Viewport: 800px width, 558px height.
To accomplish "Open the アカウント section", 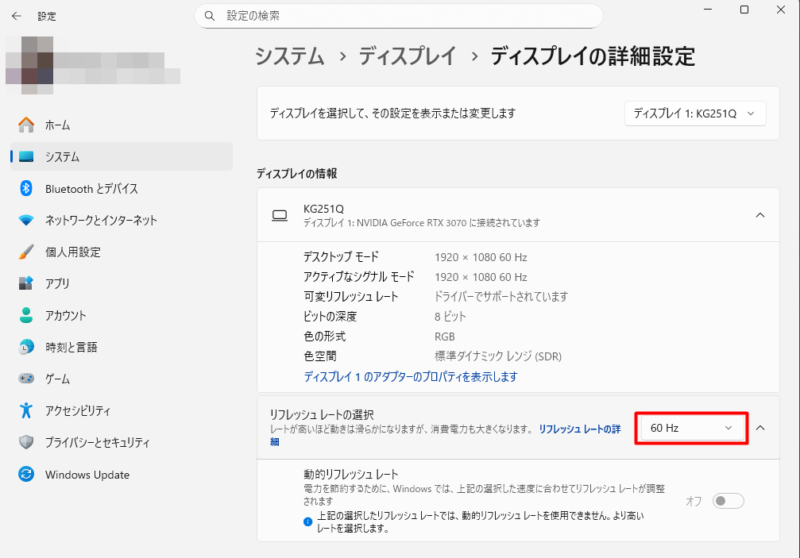I will [x=121, y=315].
